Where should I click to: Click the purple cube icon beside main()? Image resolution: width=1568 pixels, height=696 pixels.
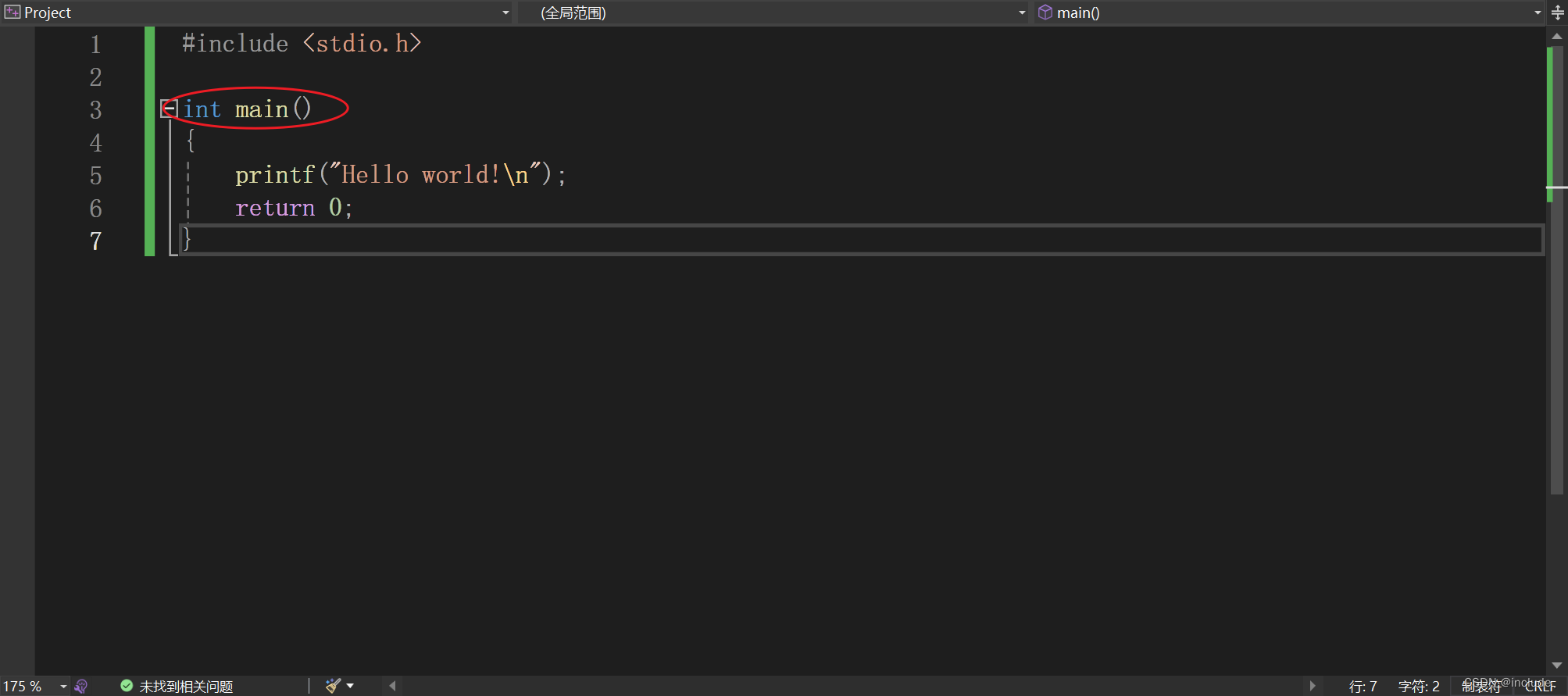(1045, 12)
